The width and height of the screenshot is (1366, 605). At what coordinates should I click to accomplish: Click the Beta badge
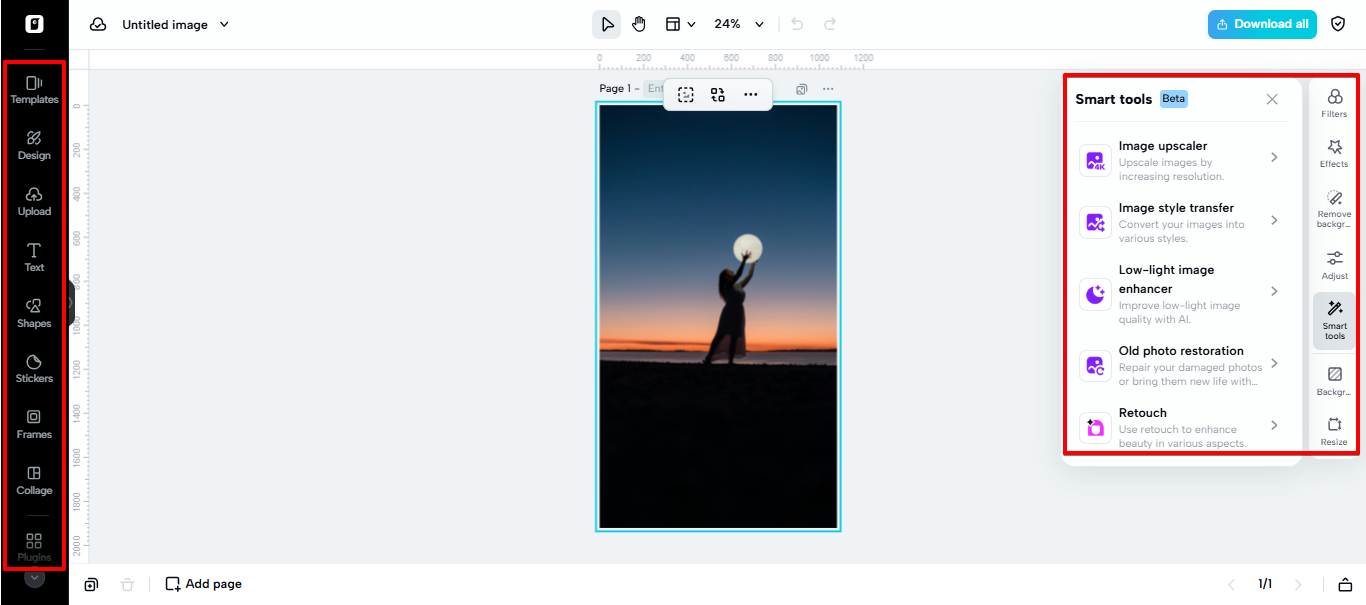(1174, 99)
